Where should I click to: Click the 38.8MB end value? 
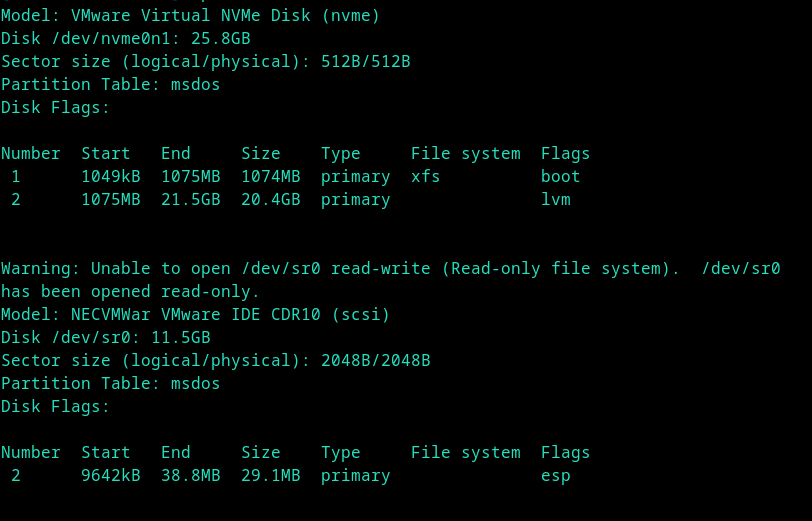(x=190, y=476)
